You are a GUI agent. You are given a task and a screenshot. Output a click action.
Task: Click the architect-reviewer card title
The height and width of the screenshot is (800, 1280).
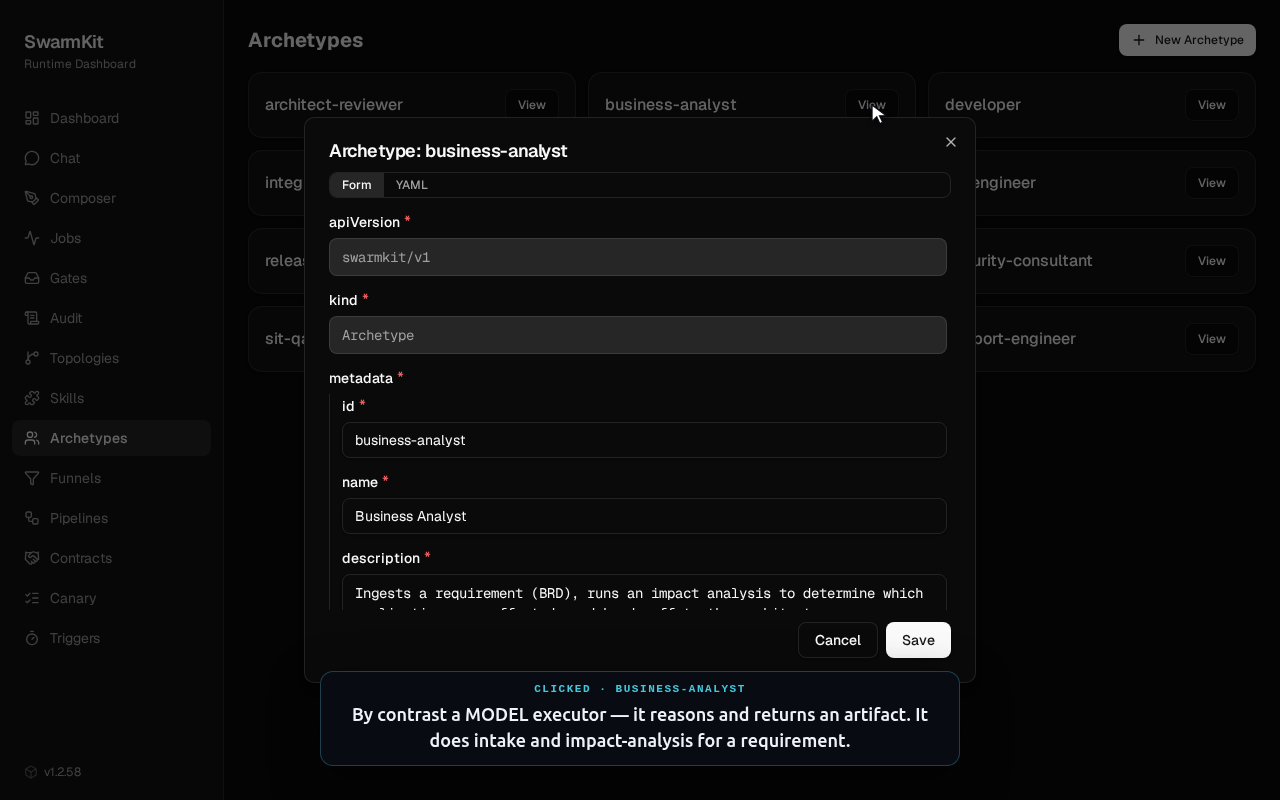(334, 105)
